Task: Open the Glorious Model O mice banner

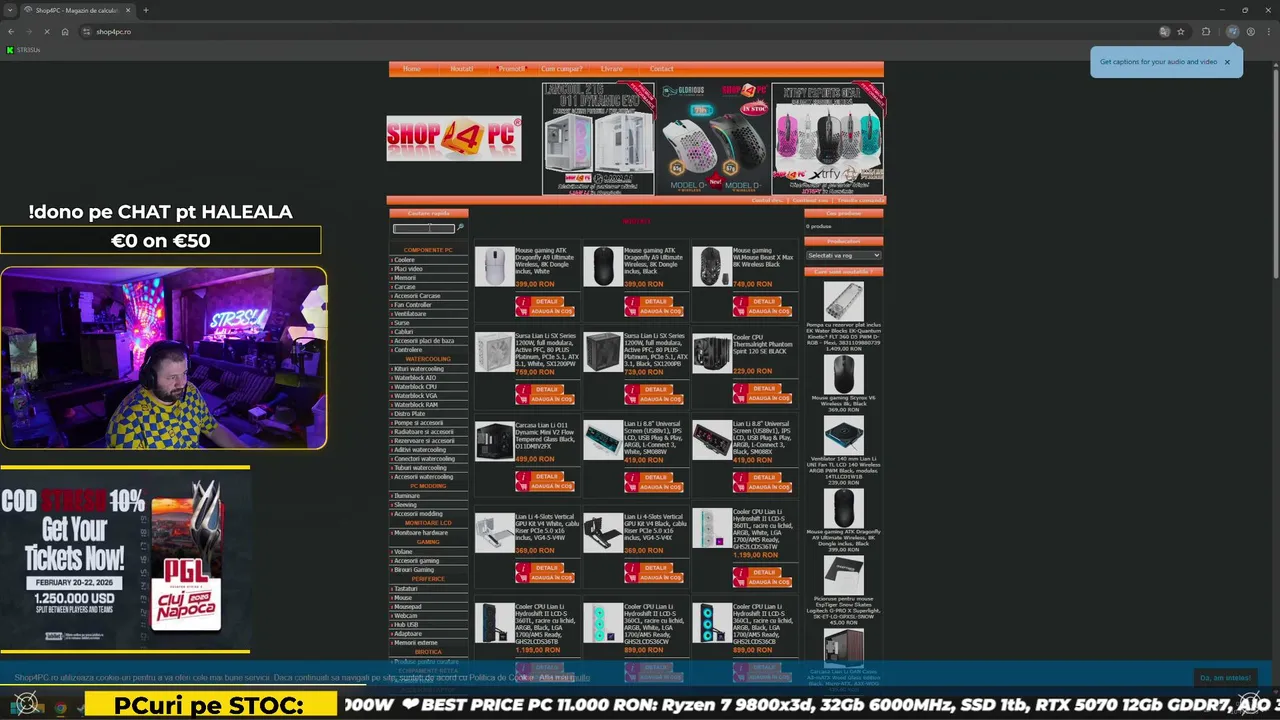Action: (712, 139)
